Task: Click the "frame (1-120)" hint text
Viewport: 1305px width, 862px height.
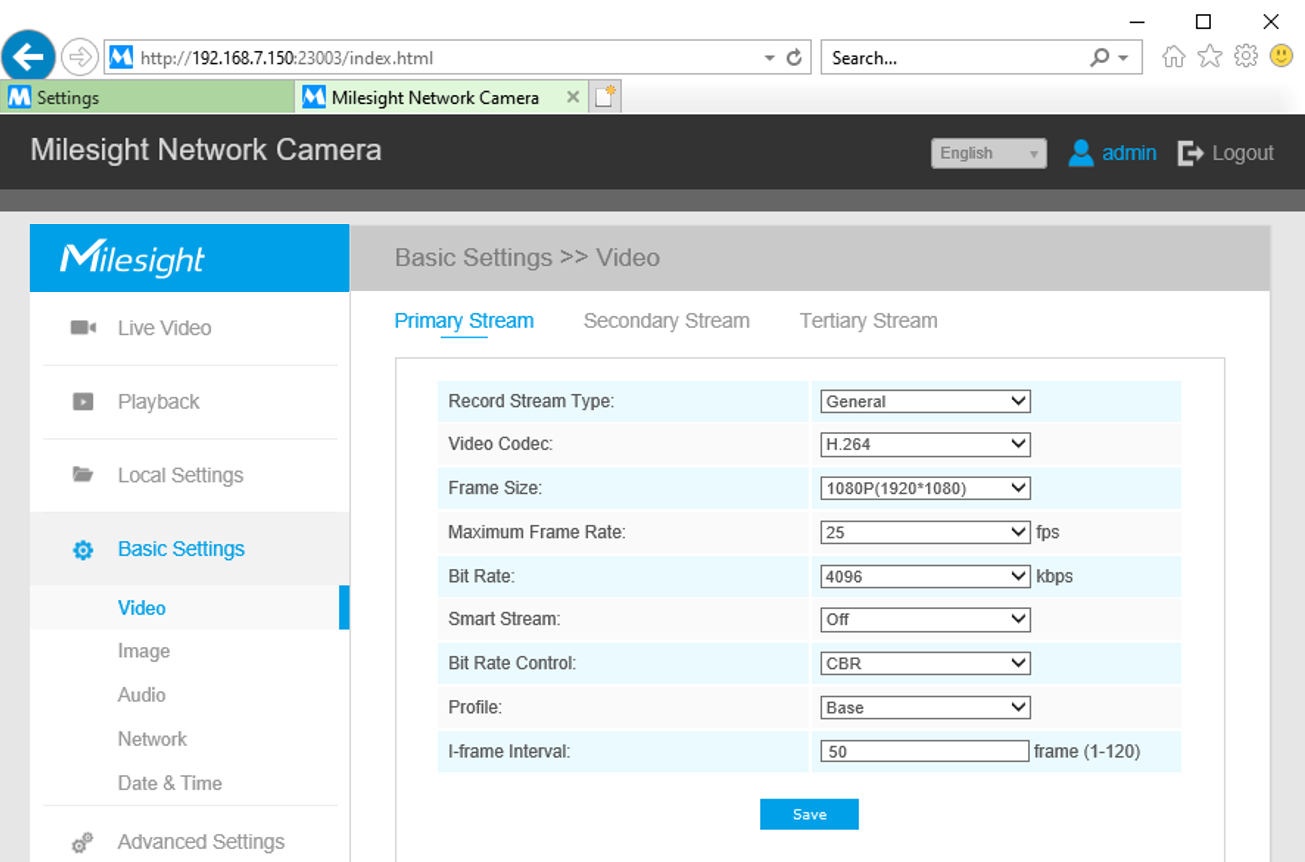Action: 1087,751
